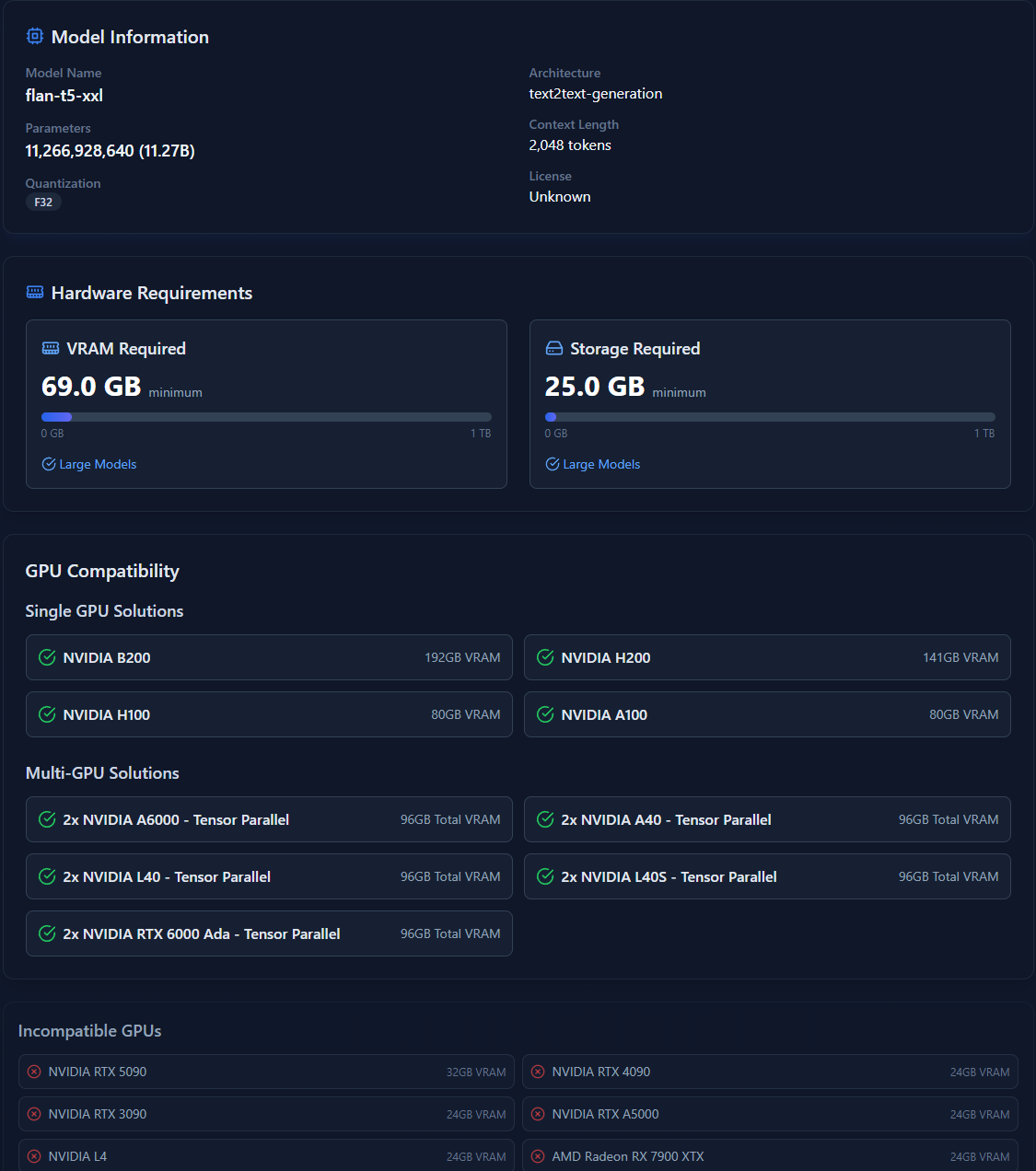Expand the NVIDIA A100 compatibility entry
The height and width of the screenshot is (1171, 1036).
pyautogui.click(x=767, y=714)
